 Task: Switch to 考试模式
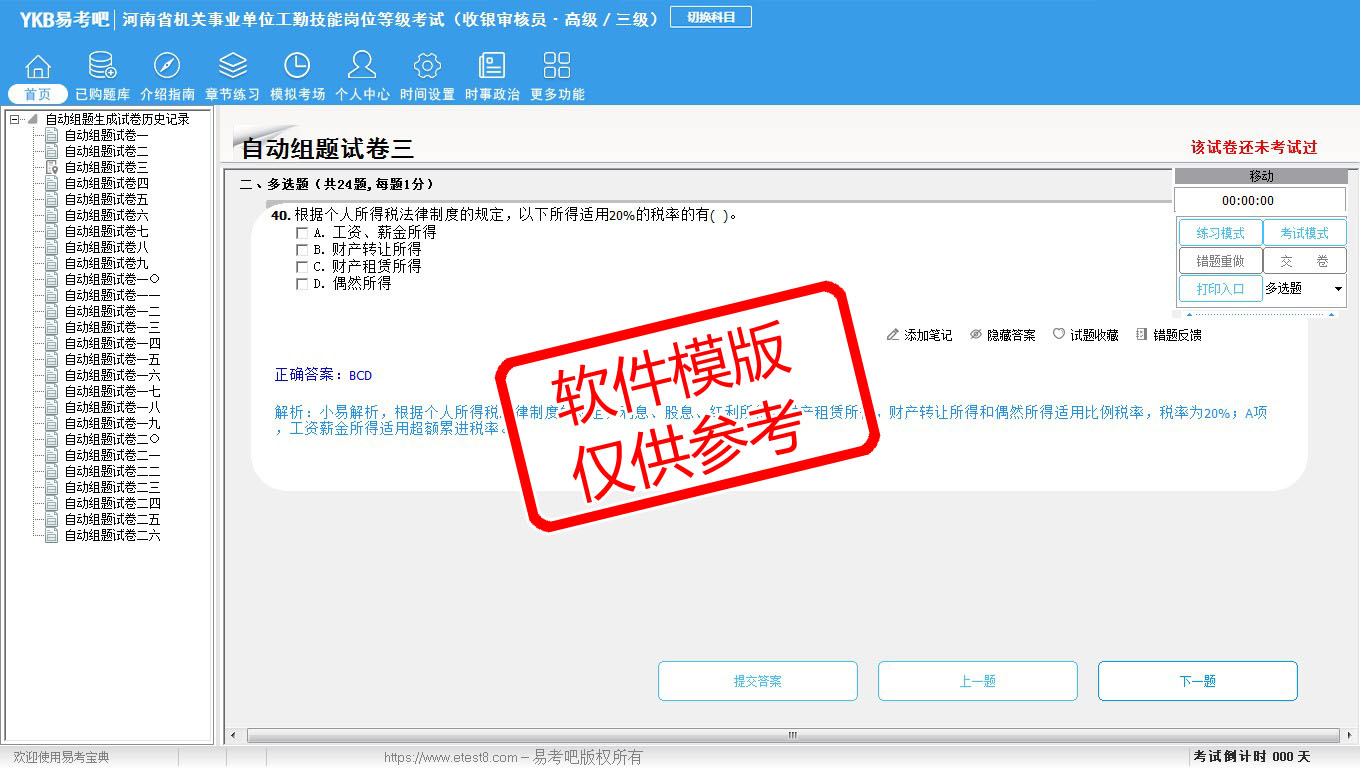tap(1304, 233)
